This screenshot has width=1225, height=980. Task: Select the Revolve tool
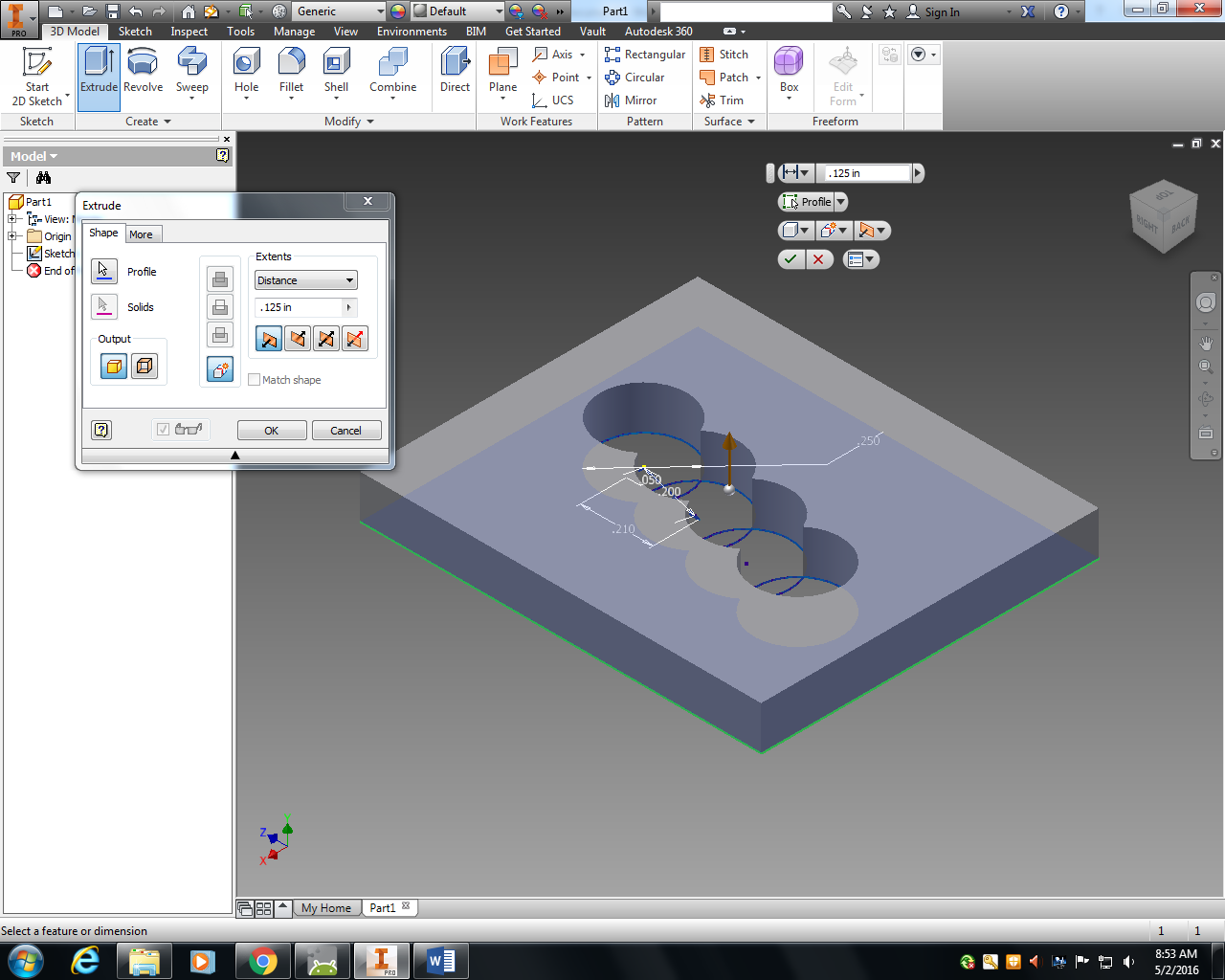(143, 72)
